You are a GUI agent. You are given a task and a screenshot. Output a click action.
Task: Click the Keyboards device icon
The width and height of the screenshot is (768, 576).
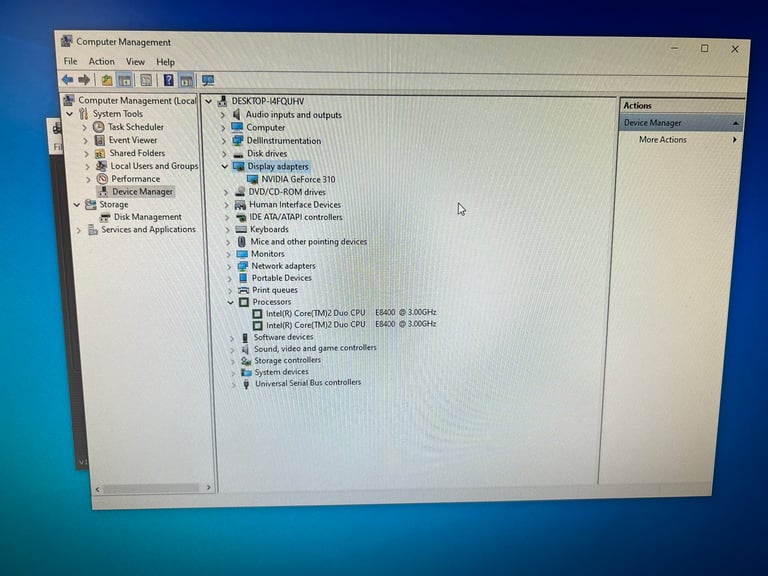[x=241, y=229]
